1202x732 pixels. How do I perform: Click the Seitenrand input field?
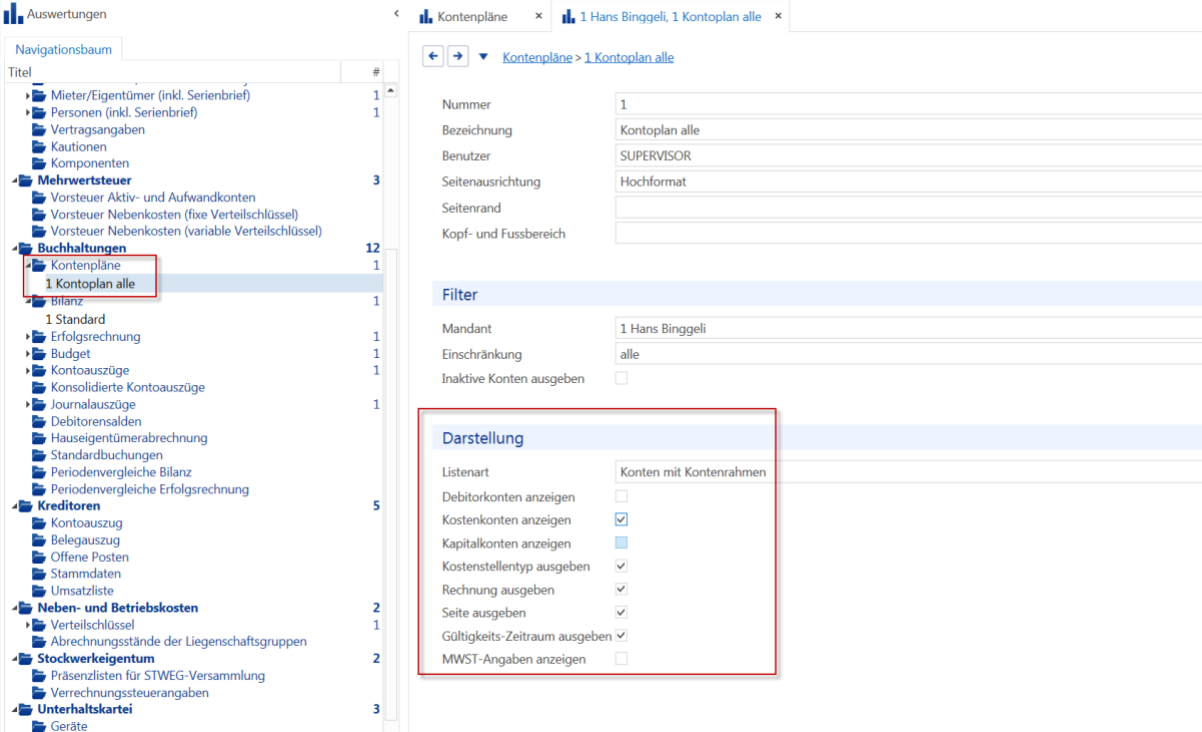pyautogui.click(x=908, y=208)
